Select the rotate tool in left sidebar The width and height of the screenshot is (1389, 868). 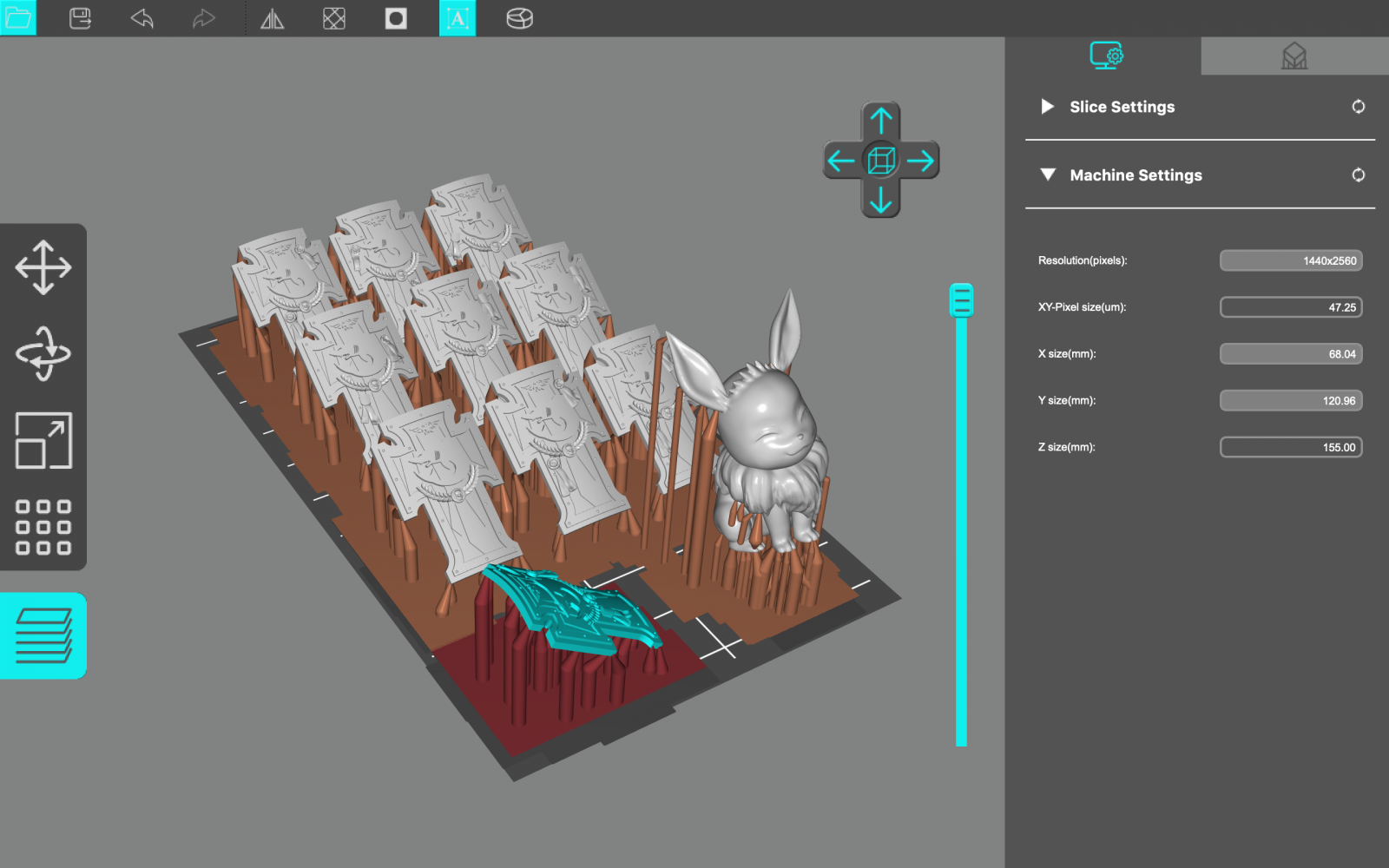[43, 353]
